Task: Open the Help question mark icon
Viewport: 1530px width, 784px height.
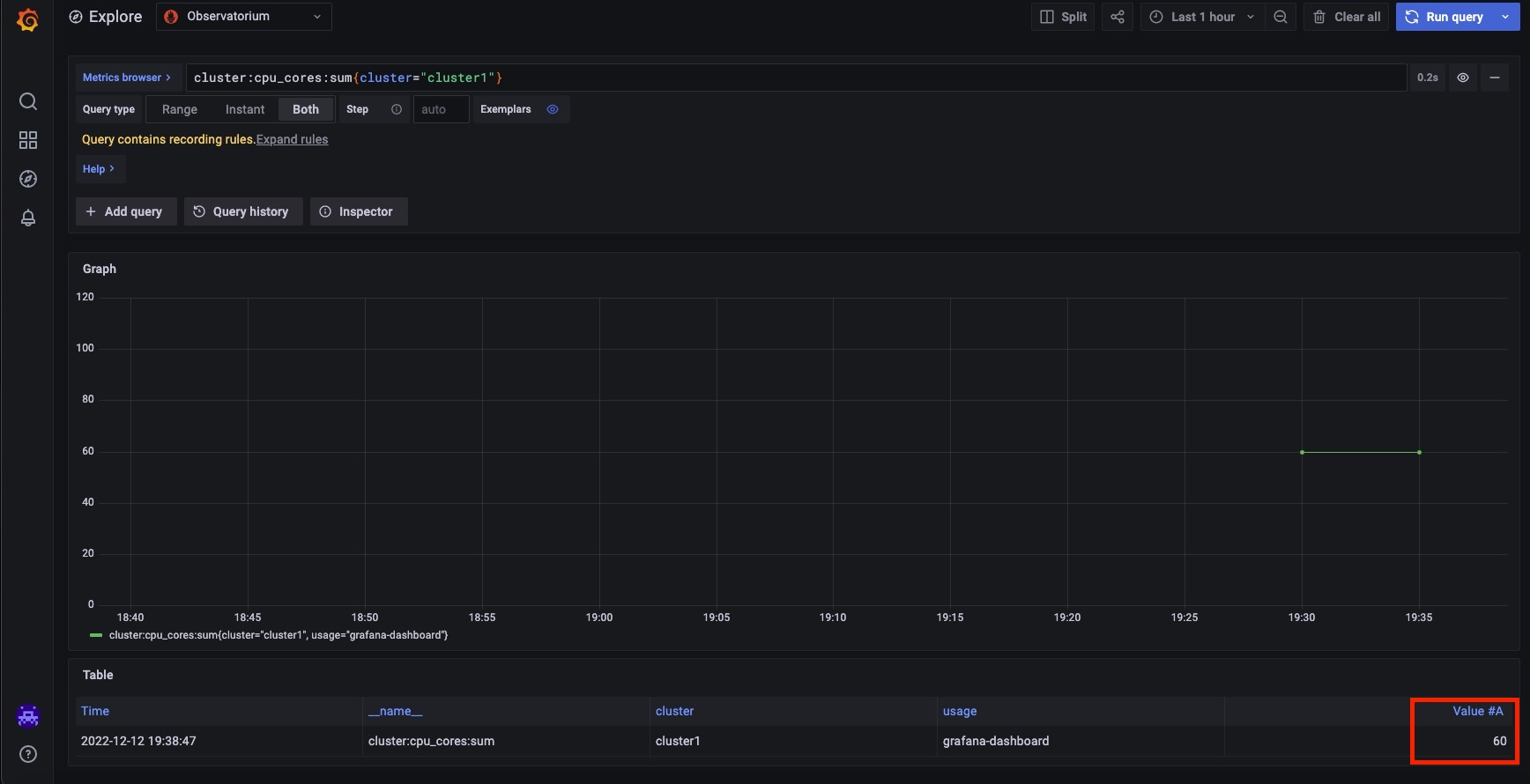Action: click(28, 754)
